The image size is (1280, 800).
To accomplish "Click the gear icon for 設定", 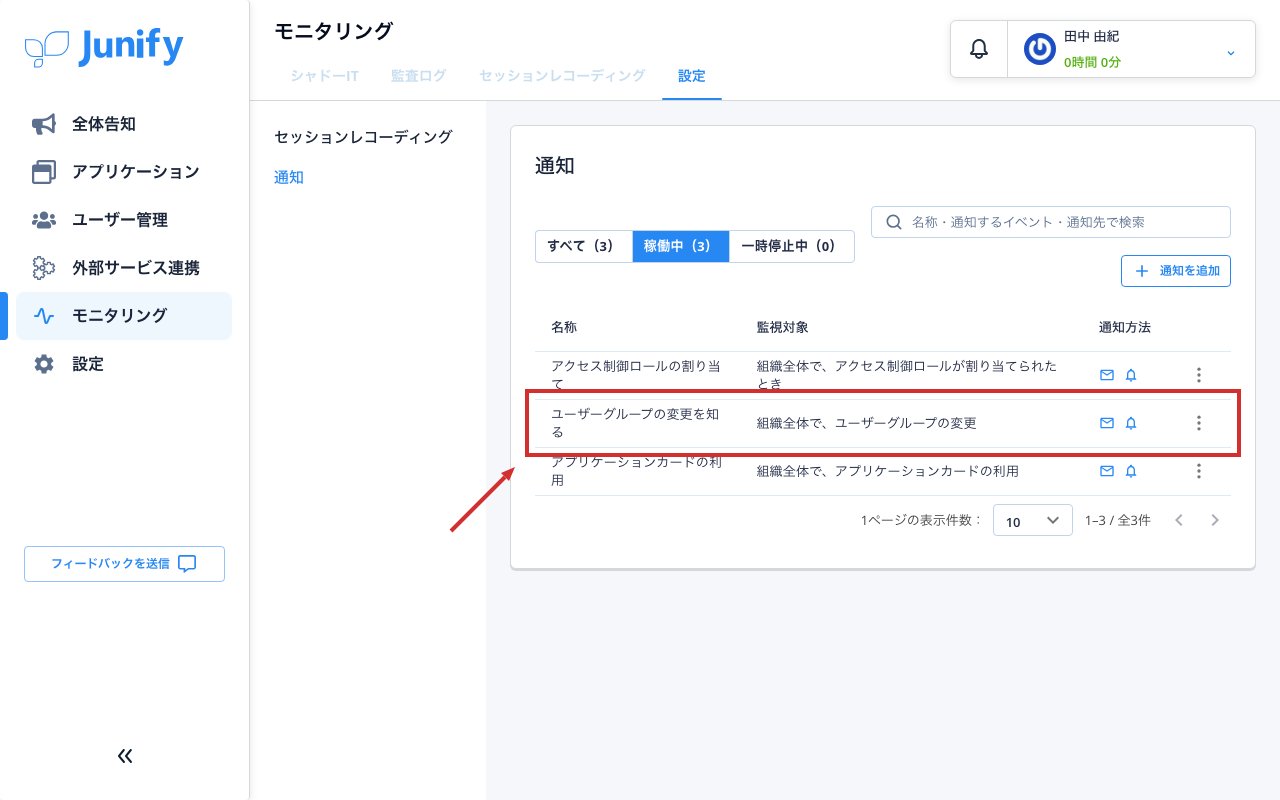I will coord(44,364).
